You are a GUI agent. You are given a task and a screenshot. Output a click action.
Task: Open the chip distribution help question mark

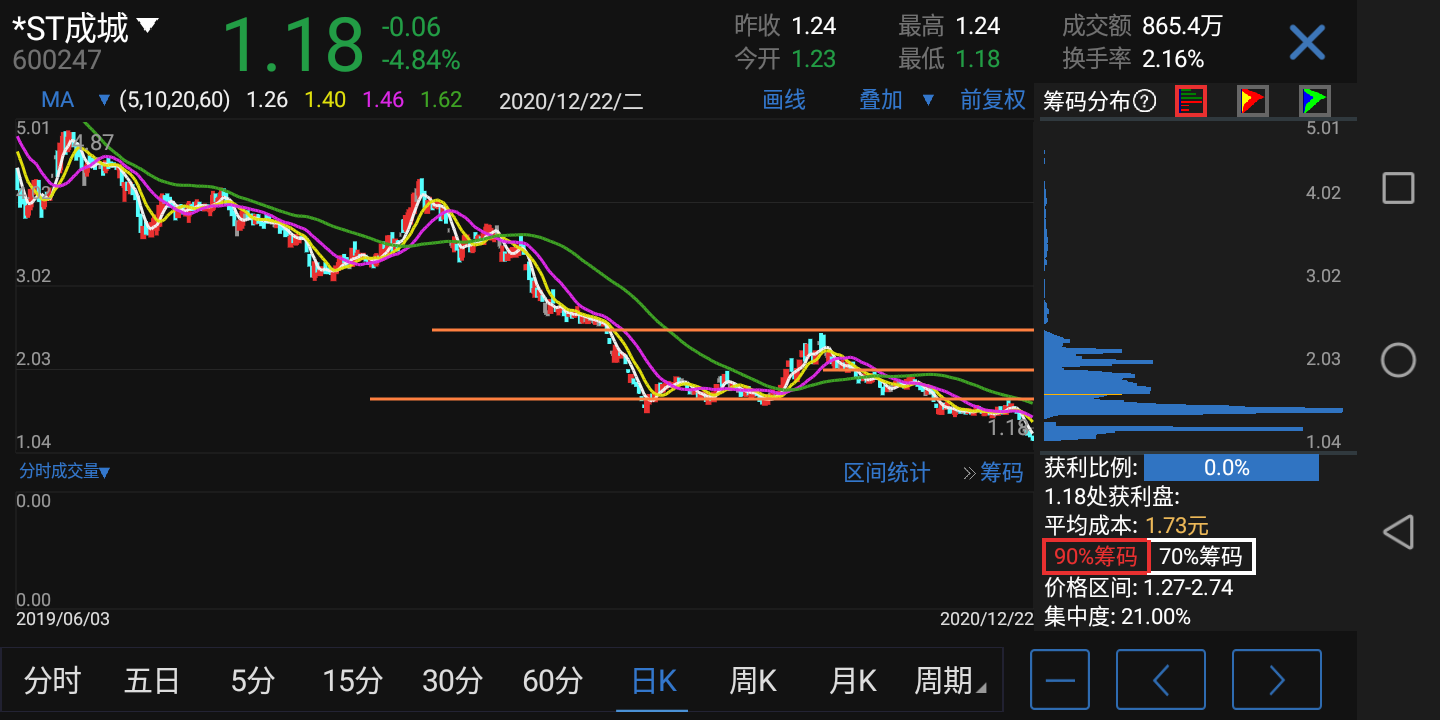coord(1145,101)
